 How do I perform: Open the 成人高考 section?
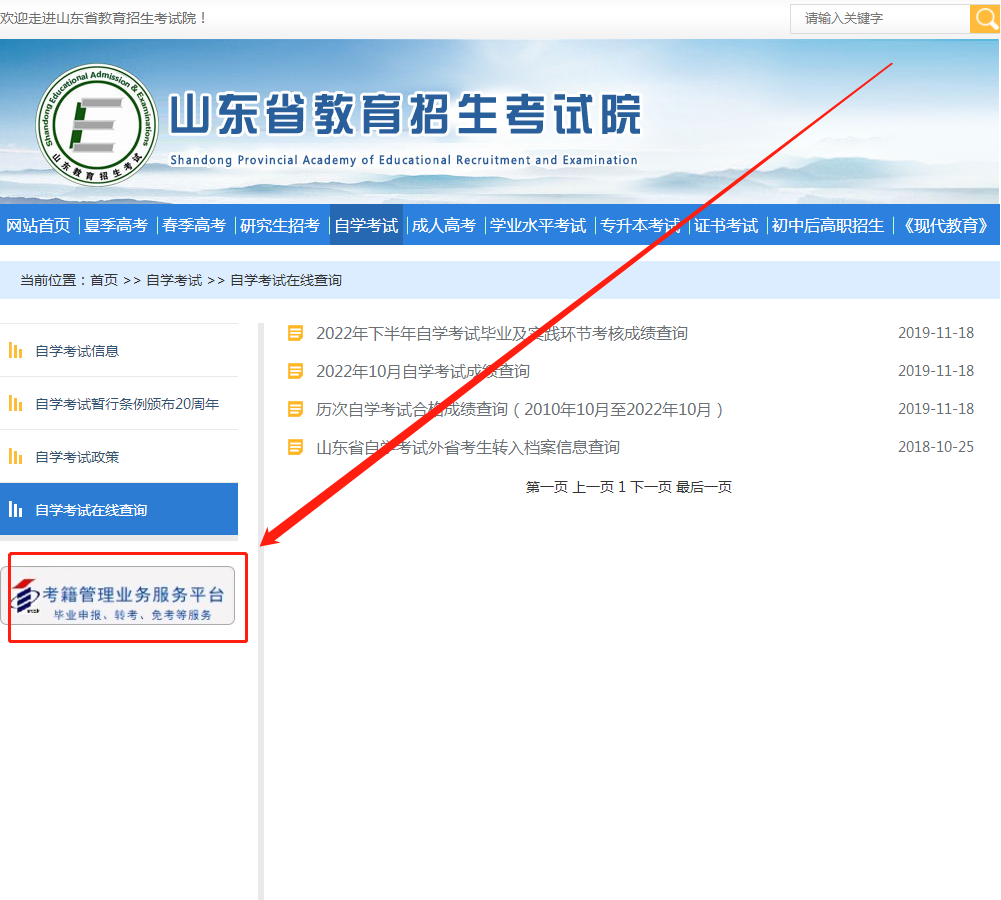[444, 225]
